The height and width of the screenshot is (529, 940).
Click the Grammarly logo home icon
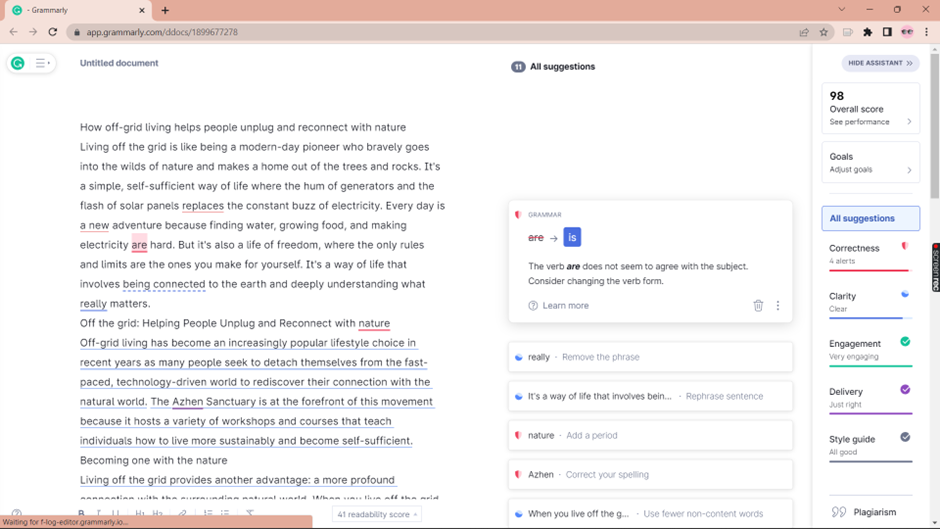pos(18,63)
